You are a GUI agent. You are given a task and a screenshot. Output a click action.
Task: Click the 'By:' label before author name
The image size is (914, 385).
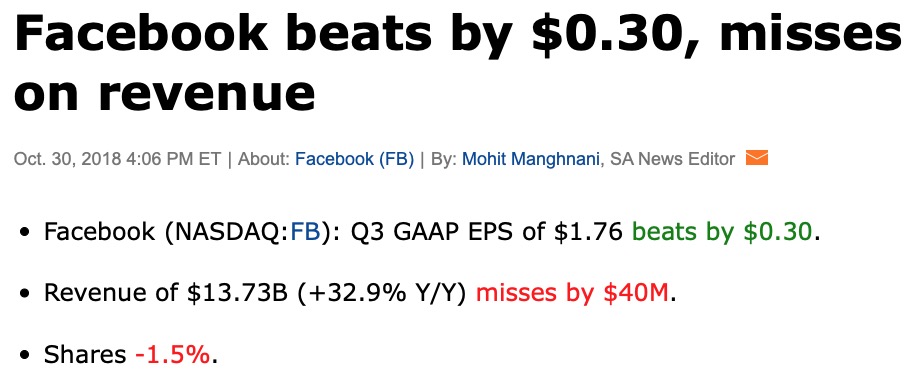coord(444,159)
